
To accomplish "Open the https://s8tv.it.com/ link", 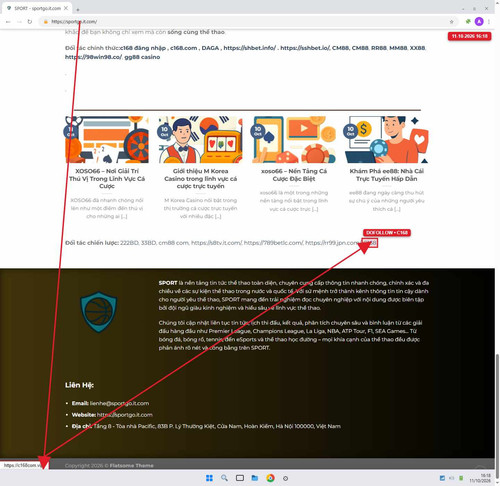I will 217,243.
